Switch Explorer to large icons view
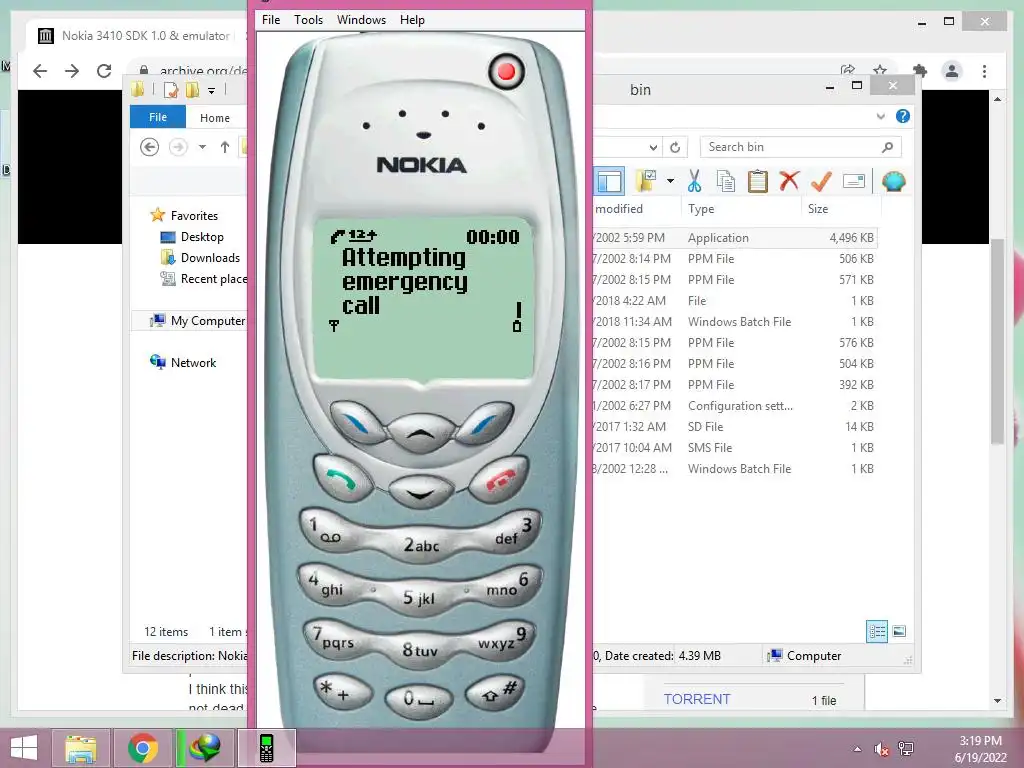Viewport: 1024px width, 768px height. tap(899, 631)
